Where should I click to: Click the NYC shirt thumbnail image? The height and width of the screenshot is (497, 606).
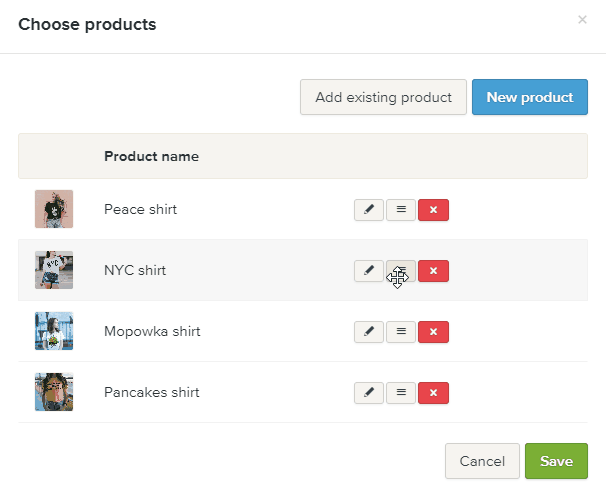[x=54, y=270]
